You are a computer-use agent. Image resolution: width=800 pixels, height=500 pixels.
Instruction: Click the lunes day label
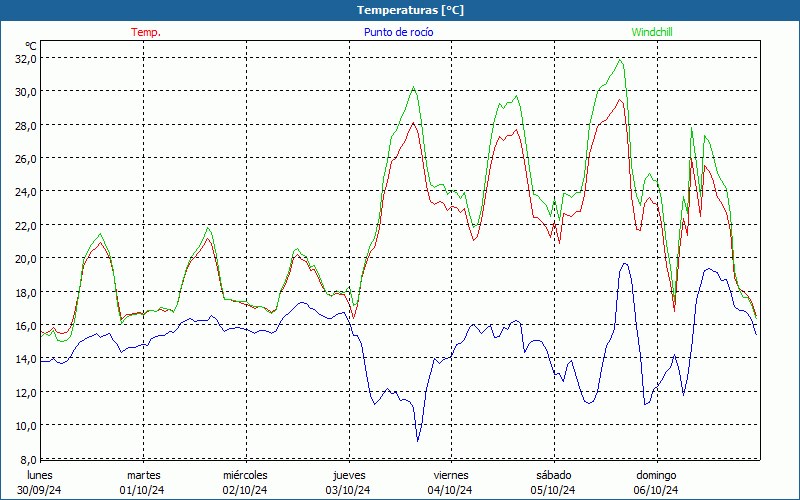point(39,475)
